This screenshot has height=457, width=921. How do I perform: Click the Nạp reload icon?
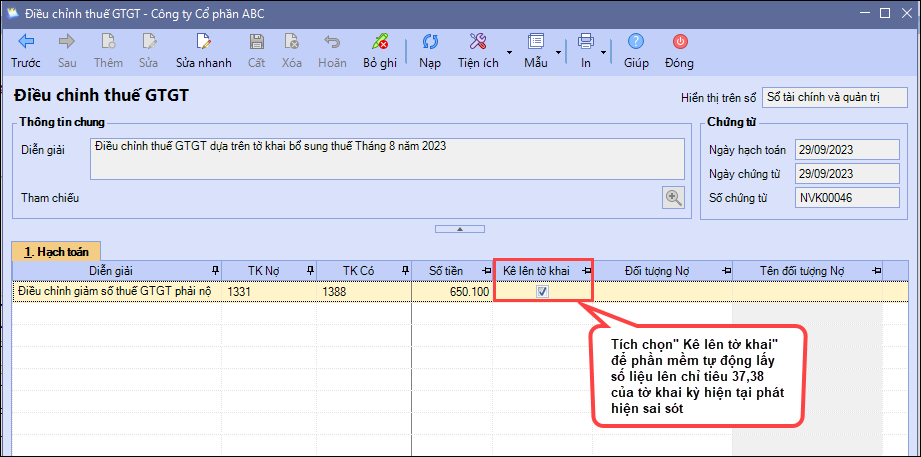tap(430, 42)
